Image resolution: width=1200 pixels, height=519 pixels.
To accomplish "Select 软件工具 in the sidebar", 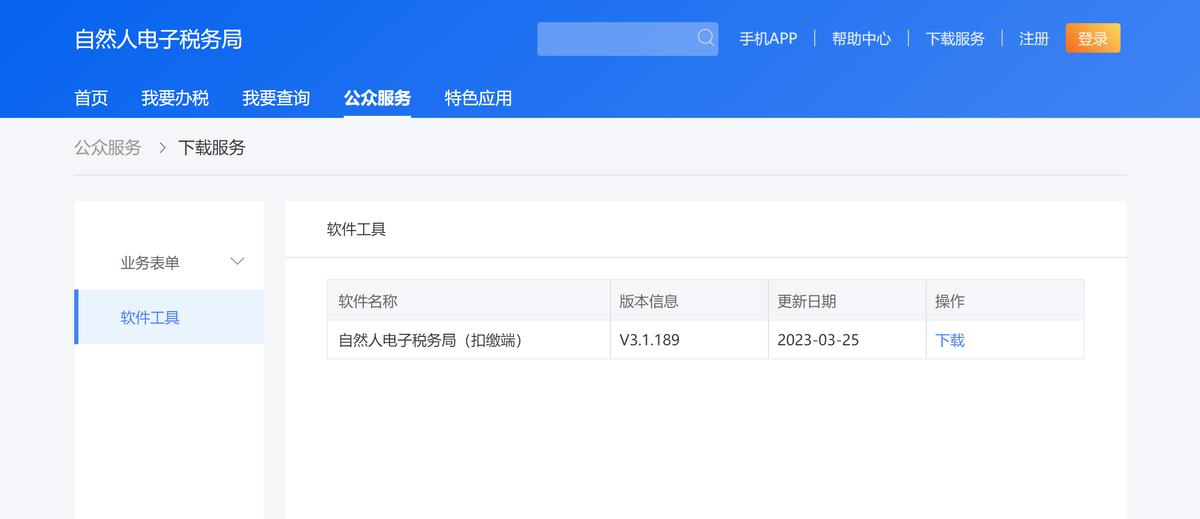I will point(150,318).
